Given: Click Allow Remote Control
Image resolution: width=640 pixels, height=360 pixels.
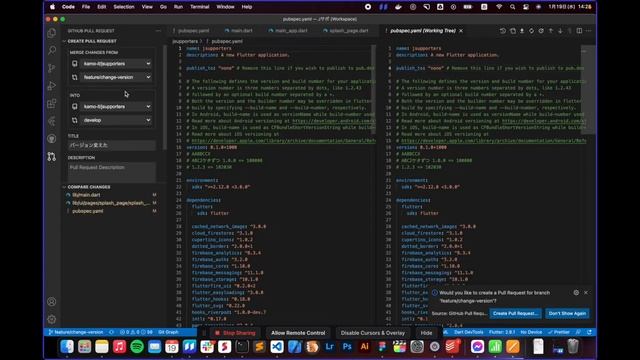Looking at the screenshot, I should pyautogui.click(x=298, y=333).
